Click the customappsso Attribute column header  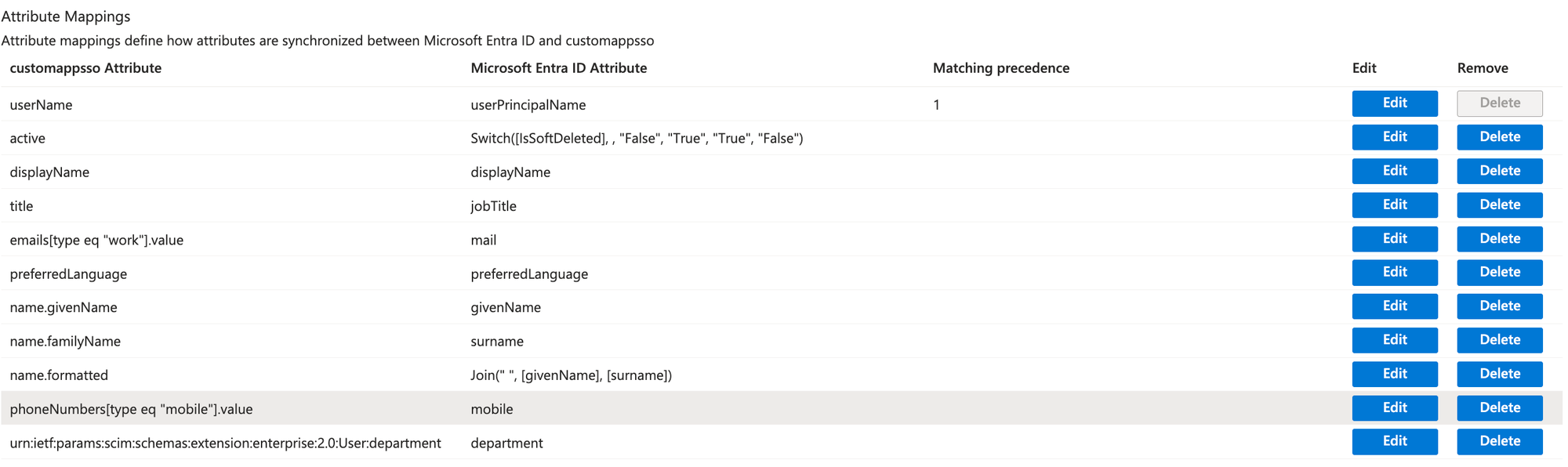click(x=85, y=68)
